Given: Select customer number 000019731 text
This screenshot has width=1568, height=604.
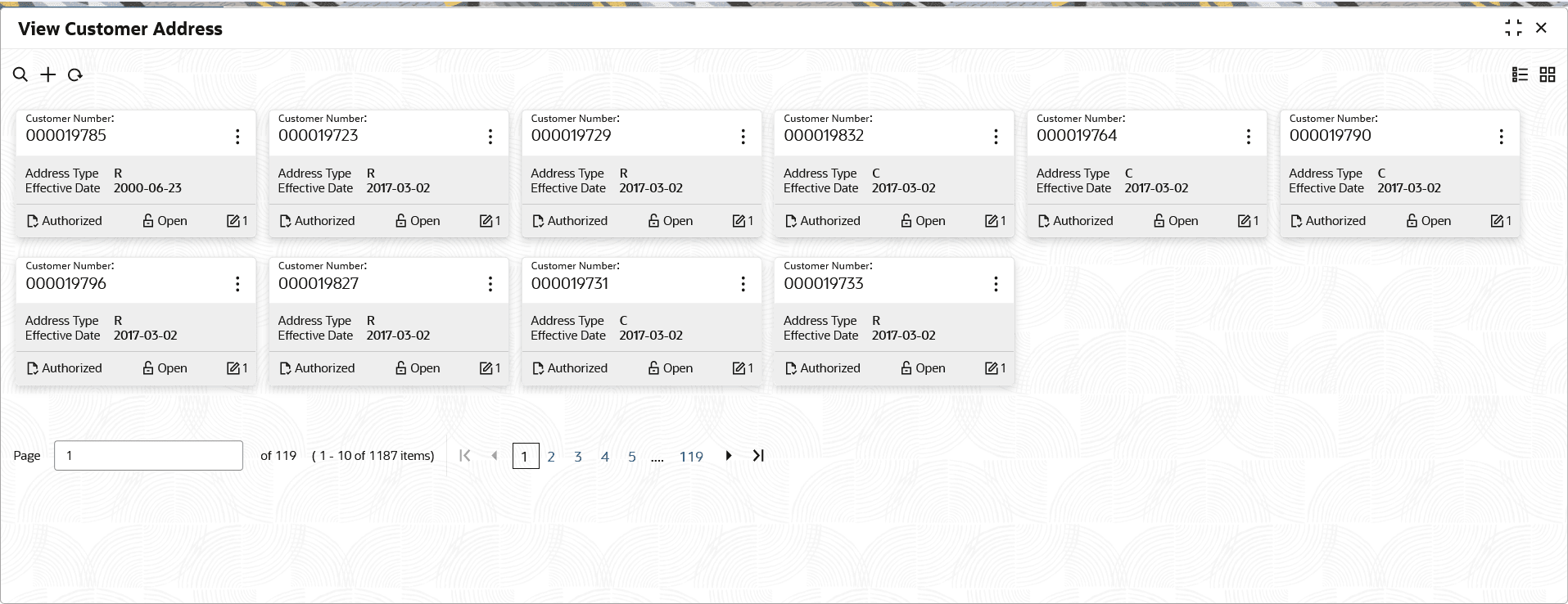Looking at the screenshot, I should (570, 283).
